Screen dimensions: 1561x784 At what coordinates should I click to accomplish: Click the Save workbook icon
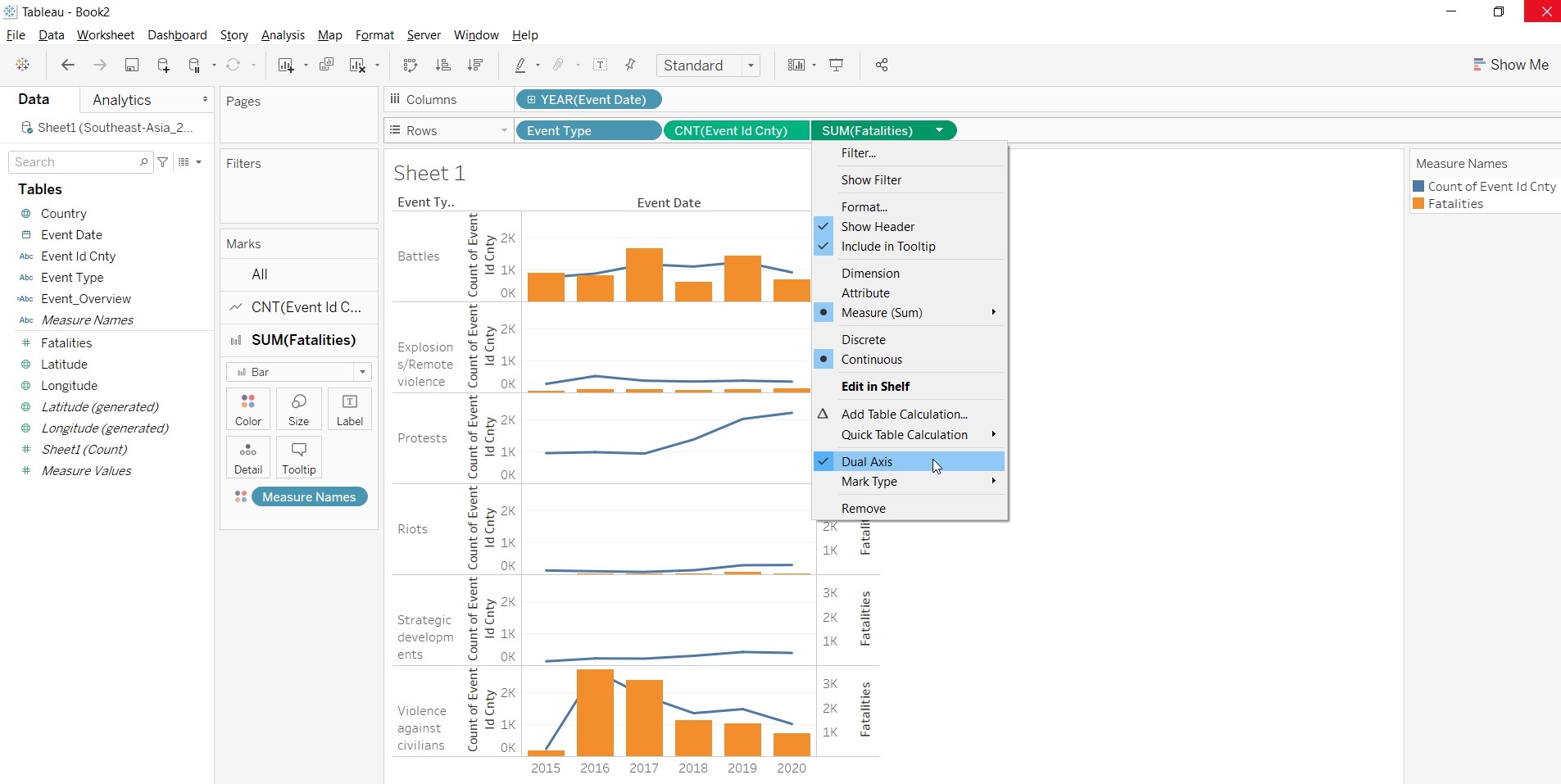pyautogui.click(x=131, y=66)
